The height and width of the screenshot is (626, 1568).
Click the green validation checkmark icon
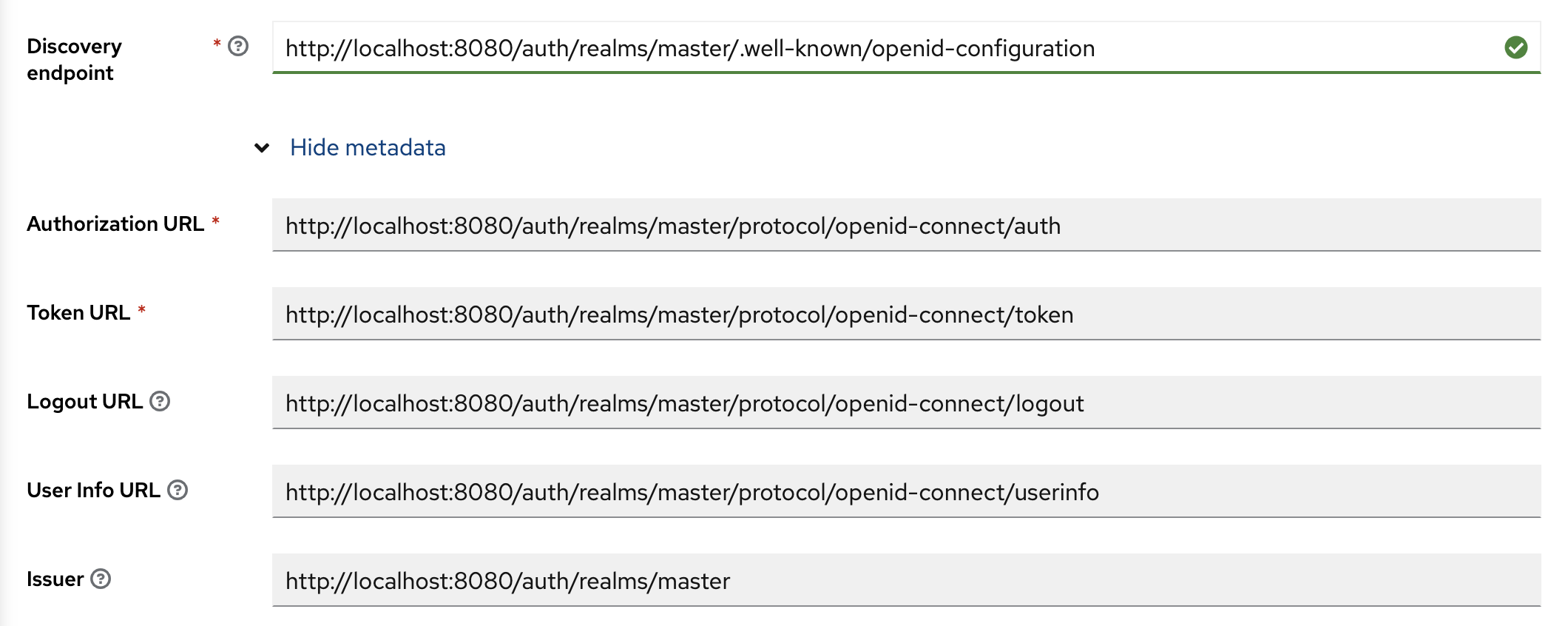[1515, 47]
